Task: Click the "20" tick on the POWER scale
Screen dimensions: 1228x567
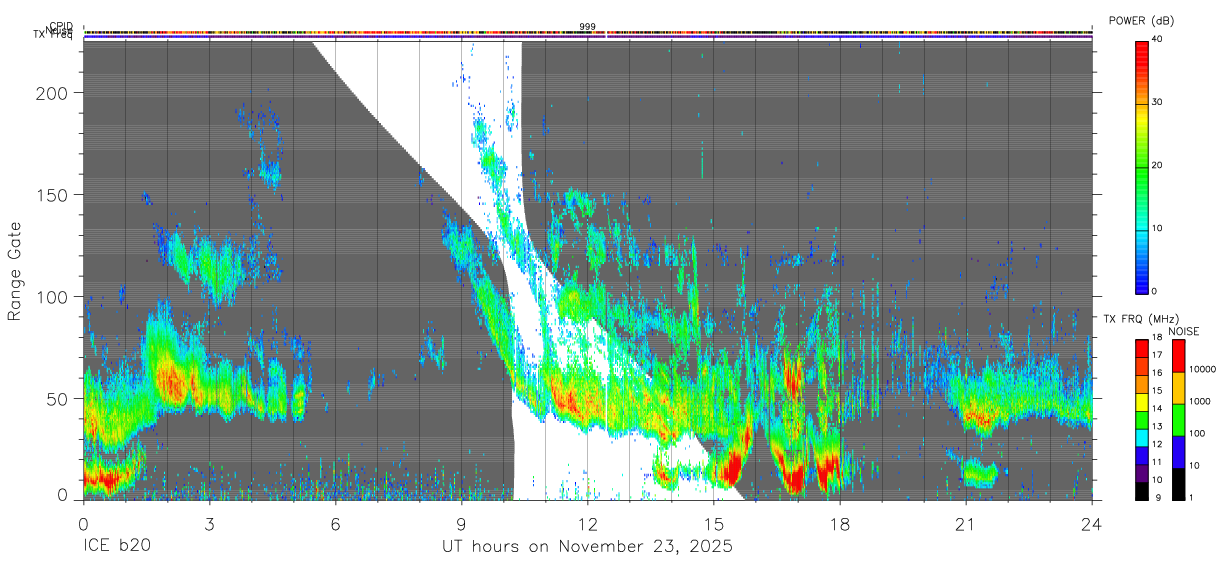Action: (1158, 166)
